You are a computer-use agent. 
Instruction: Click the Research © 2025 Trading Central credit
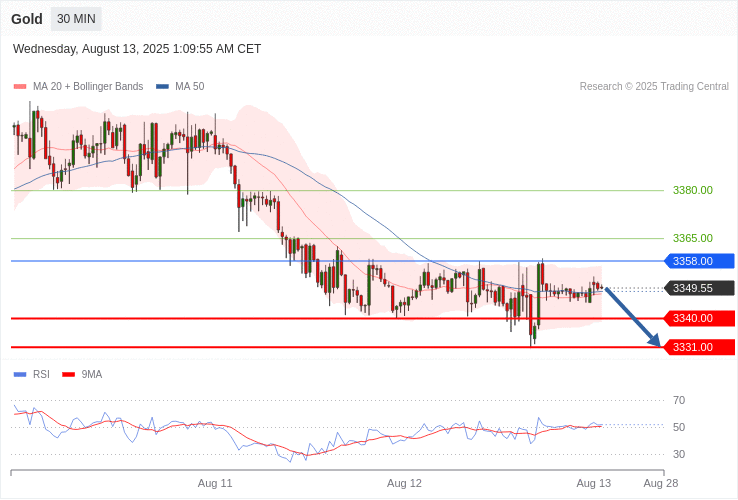click(x=654, y=86)
